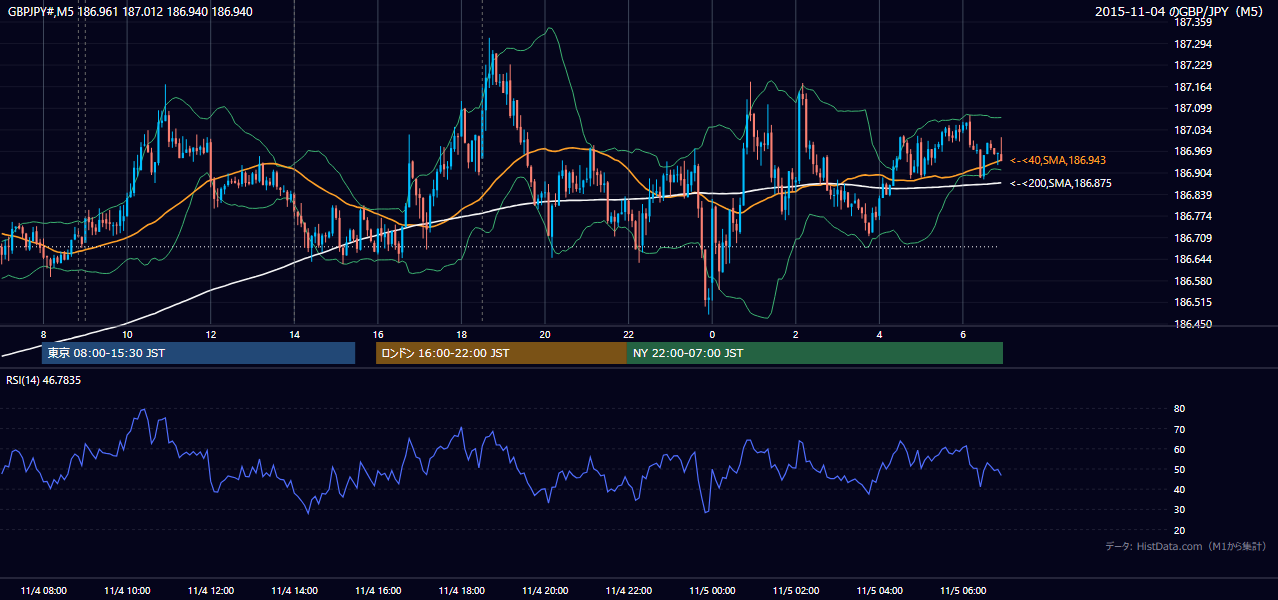The image size is (1278, 600).
Task: Click price axis value 186.580
Action: (1191, 281)
